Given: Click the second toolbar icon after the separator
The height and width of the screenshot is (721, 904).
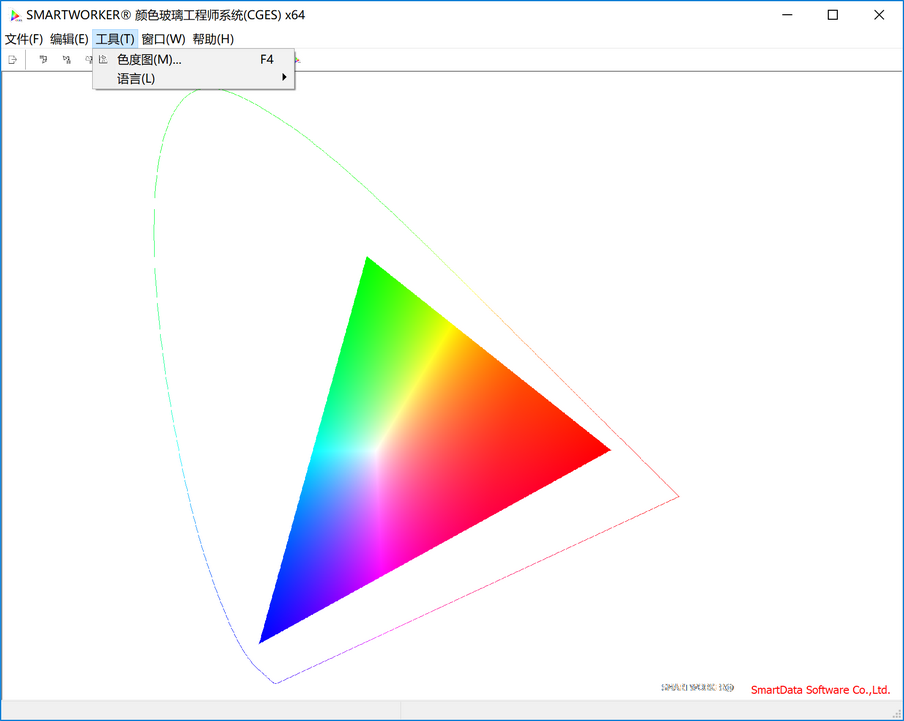Looking at the screenshot, I should (x=66, y=60).
